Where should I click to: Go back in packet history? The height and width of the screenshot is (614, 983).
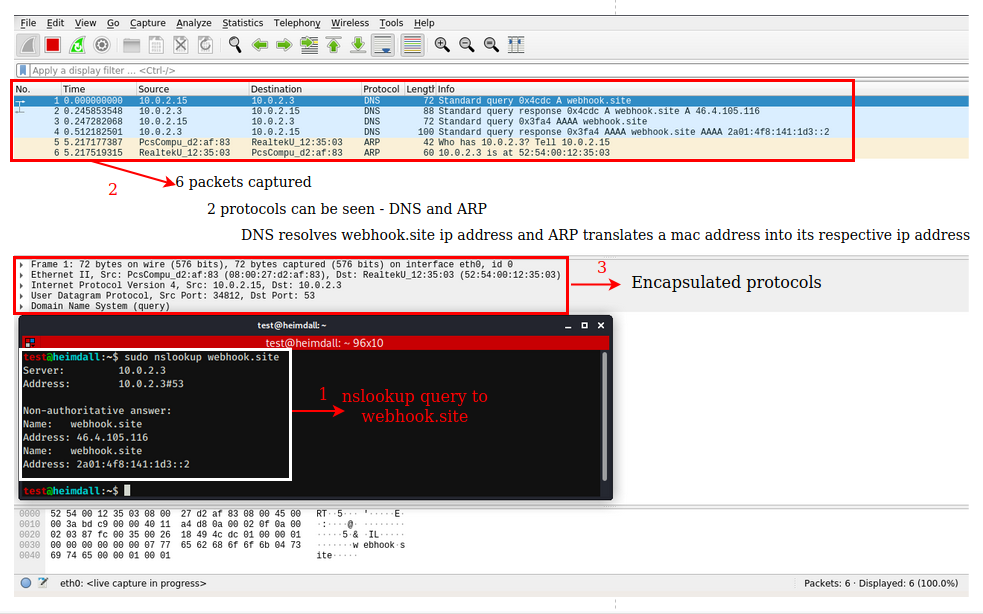tap(260, 44)
